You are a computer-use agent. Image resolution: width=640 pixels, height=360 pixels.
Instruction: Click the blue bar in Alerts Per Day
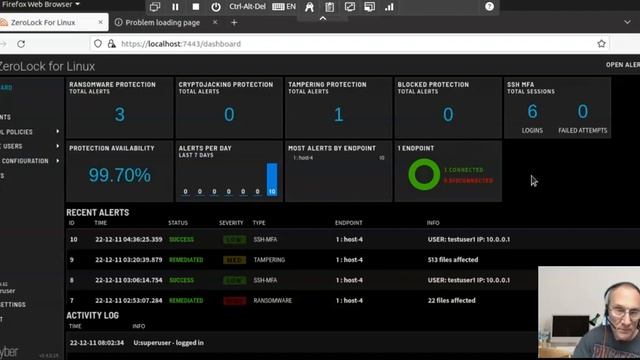point(272,179)
